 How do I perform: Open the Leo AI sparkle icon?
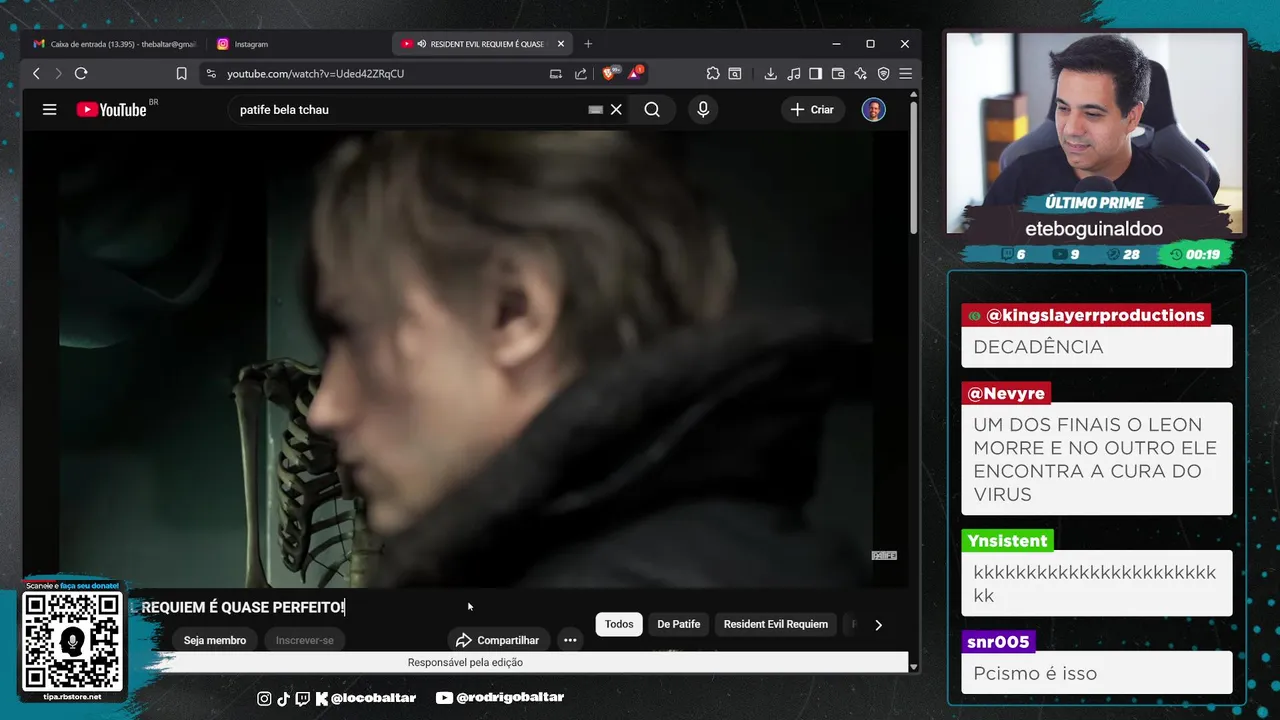(860, 73)
